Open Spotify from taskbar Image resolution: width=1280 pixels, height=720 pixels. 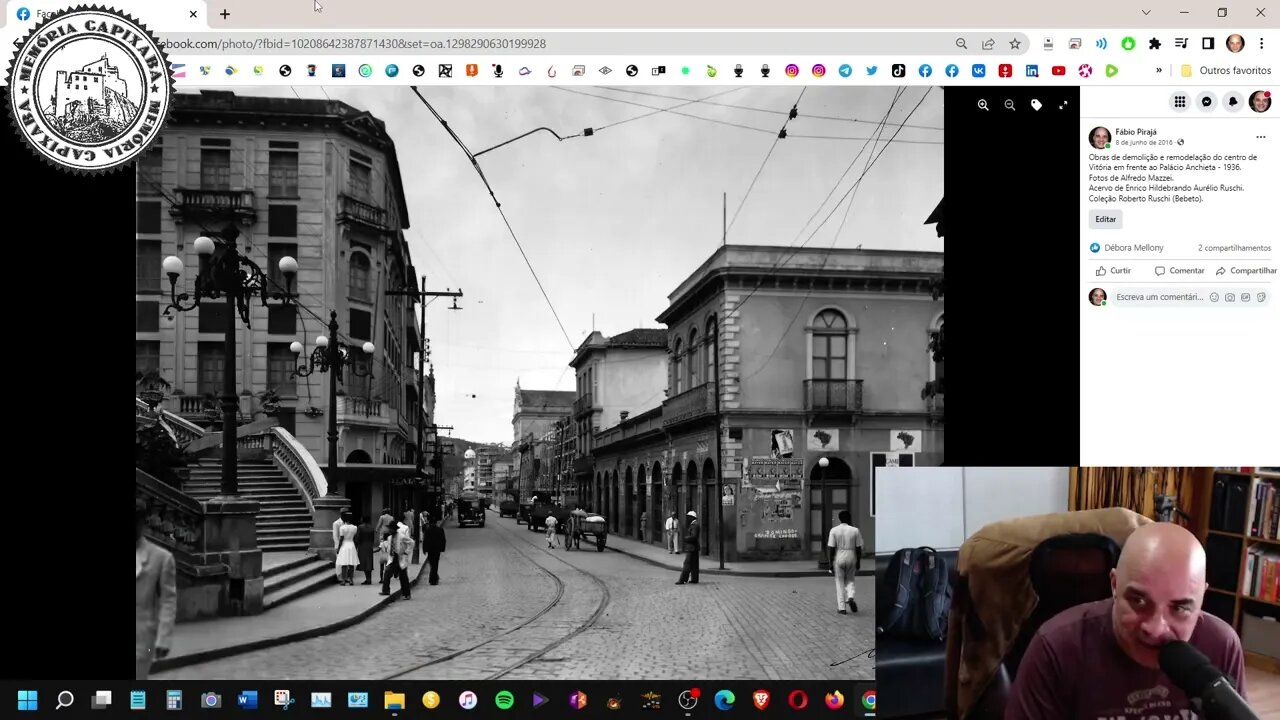[504, 700]
